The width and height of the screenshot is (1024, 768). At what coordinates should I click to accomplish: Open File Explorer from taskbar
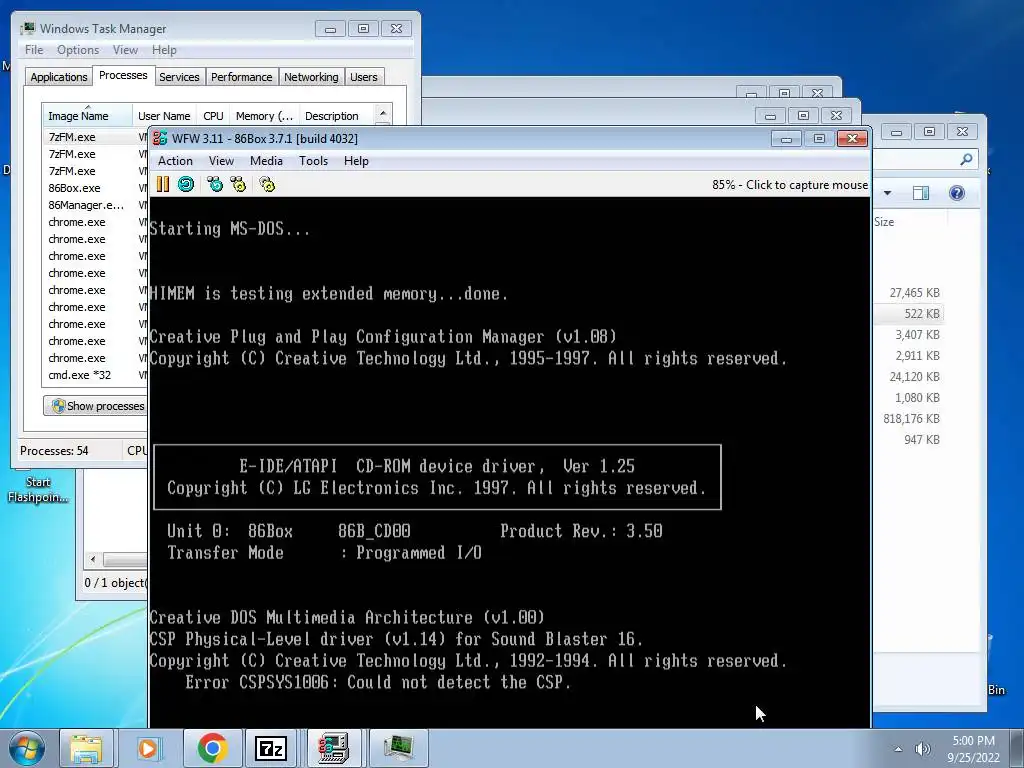tap(86, 748)
